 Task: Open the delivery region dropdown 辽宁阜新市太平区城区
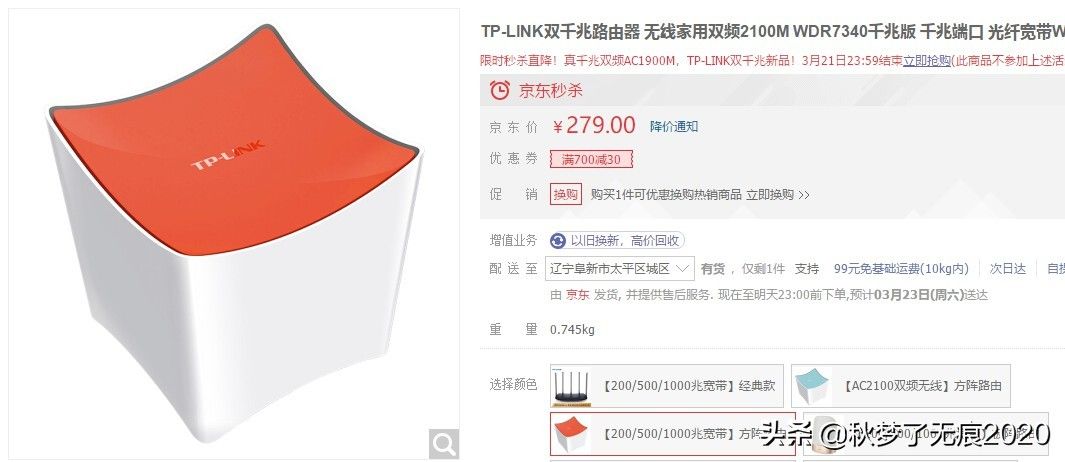[x=619, y=268]
